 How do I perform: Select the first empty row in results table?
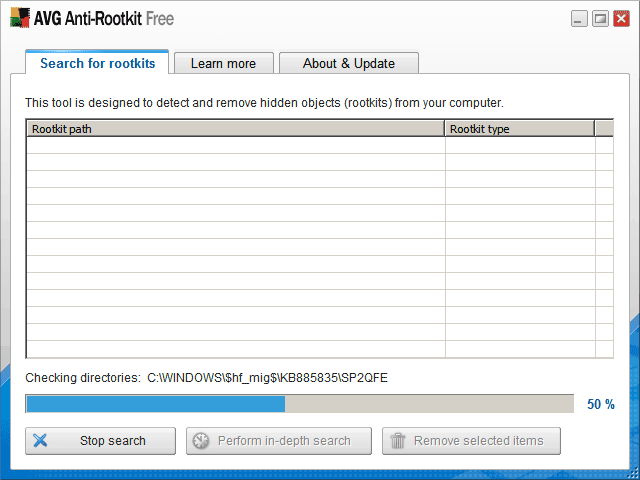pyautogui.click(x=235, y=146)
